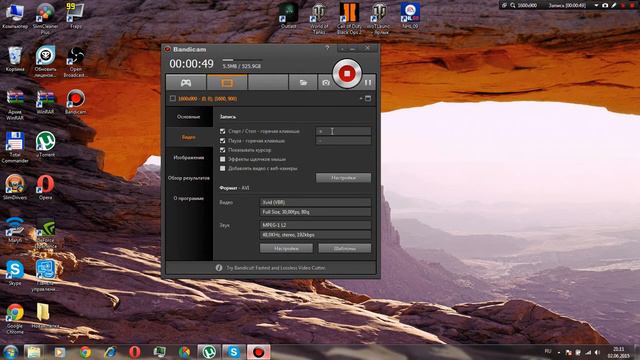640x360 pixels.
Task: Toggle Пауза hotkey checkbox
Action: click(222, 140)
